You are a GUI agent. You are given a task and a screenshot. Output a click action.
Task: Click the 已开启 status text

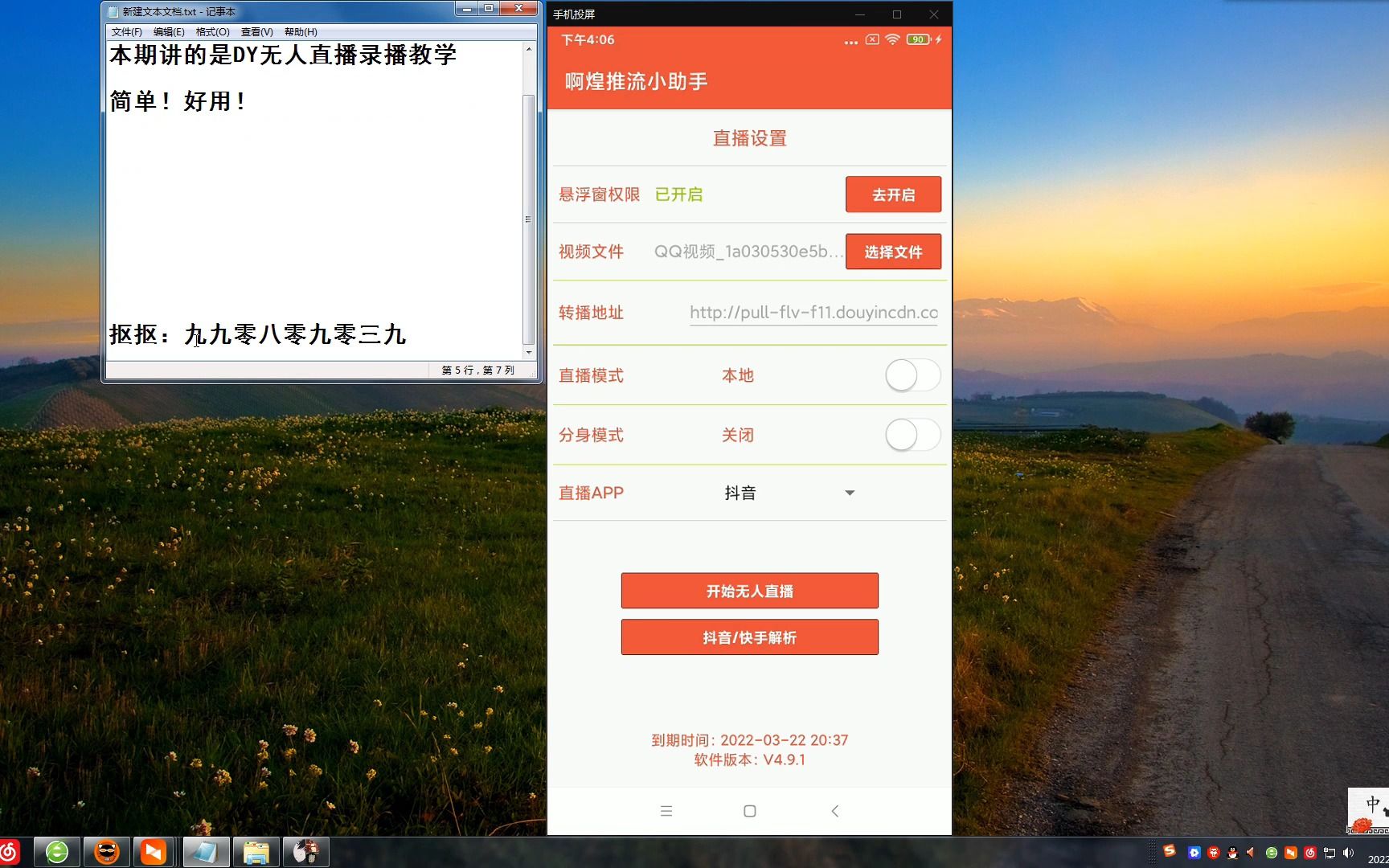[678, 194]
